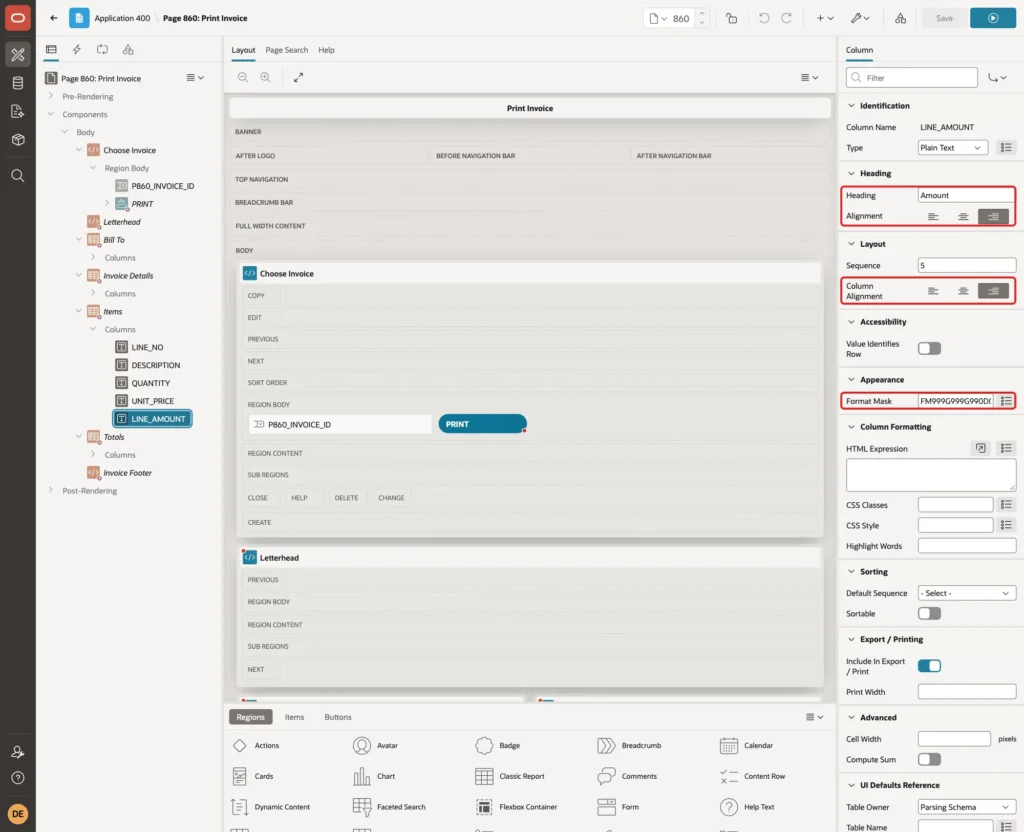Focus the property Filter search box
The image size is (1024, 832).
912,78
